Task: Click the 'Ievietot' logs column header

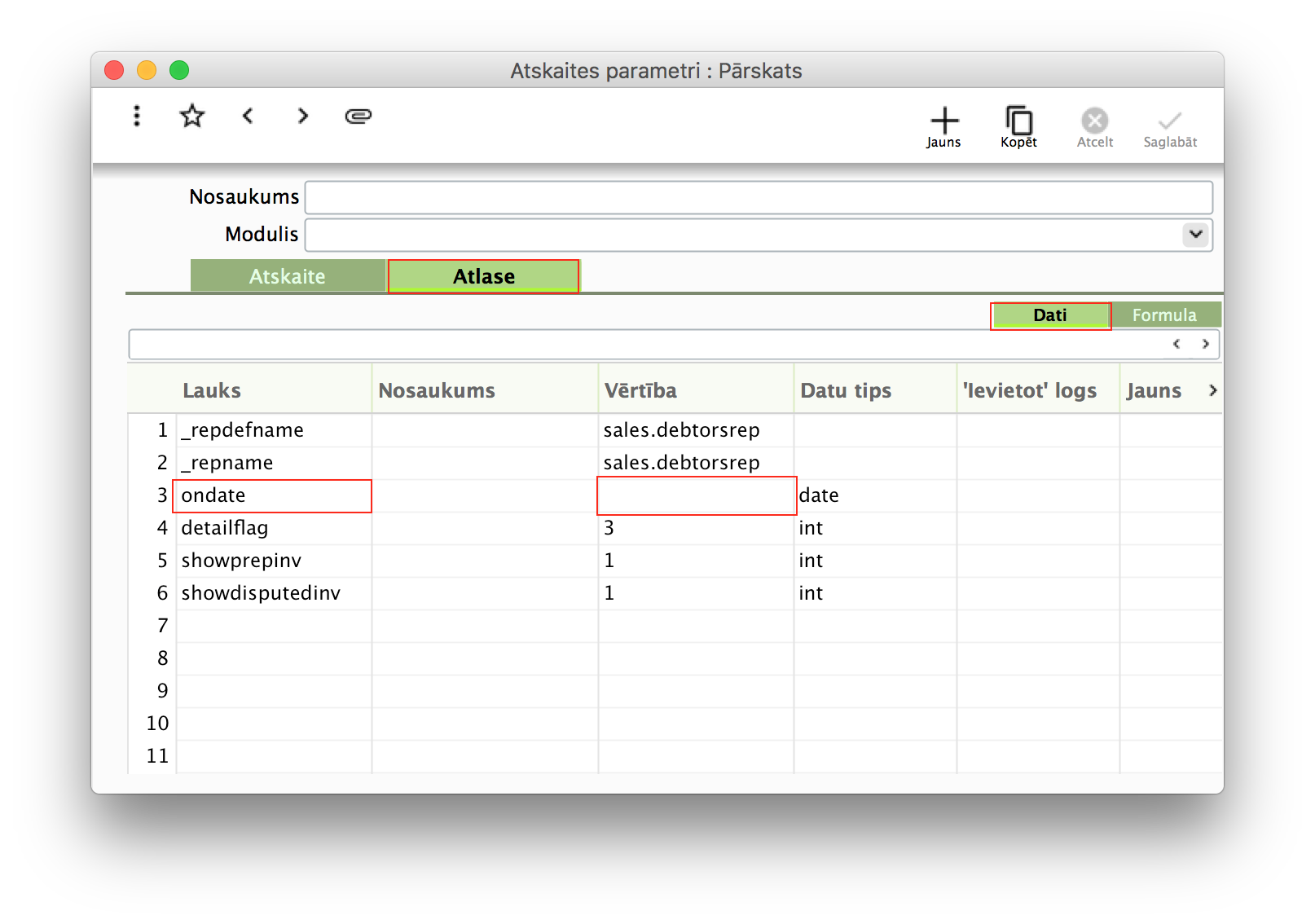Action: pos(1038,390)
